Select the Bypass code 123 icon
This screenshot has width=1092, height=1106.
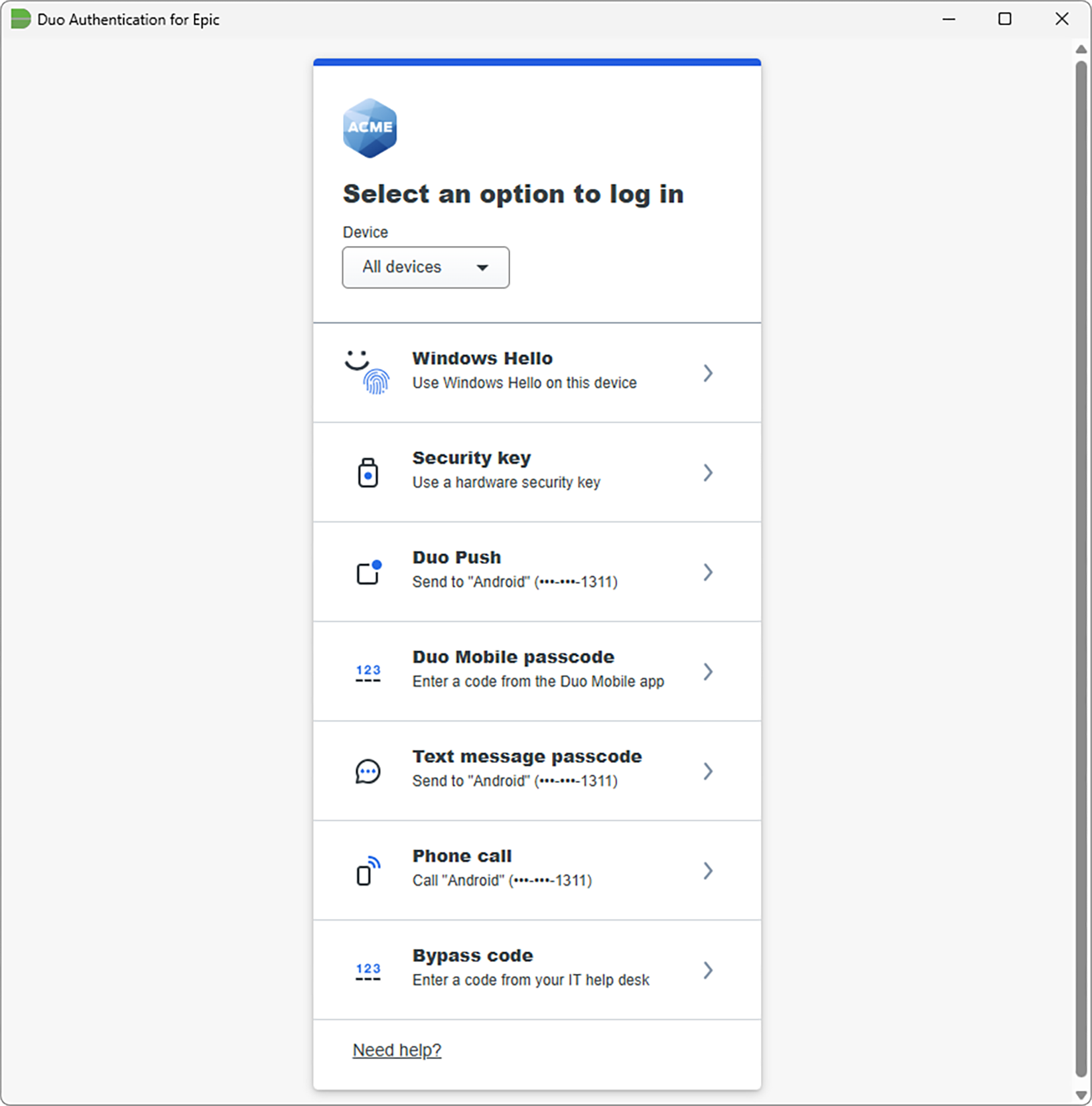[367, 969]
